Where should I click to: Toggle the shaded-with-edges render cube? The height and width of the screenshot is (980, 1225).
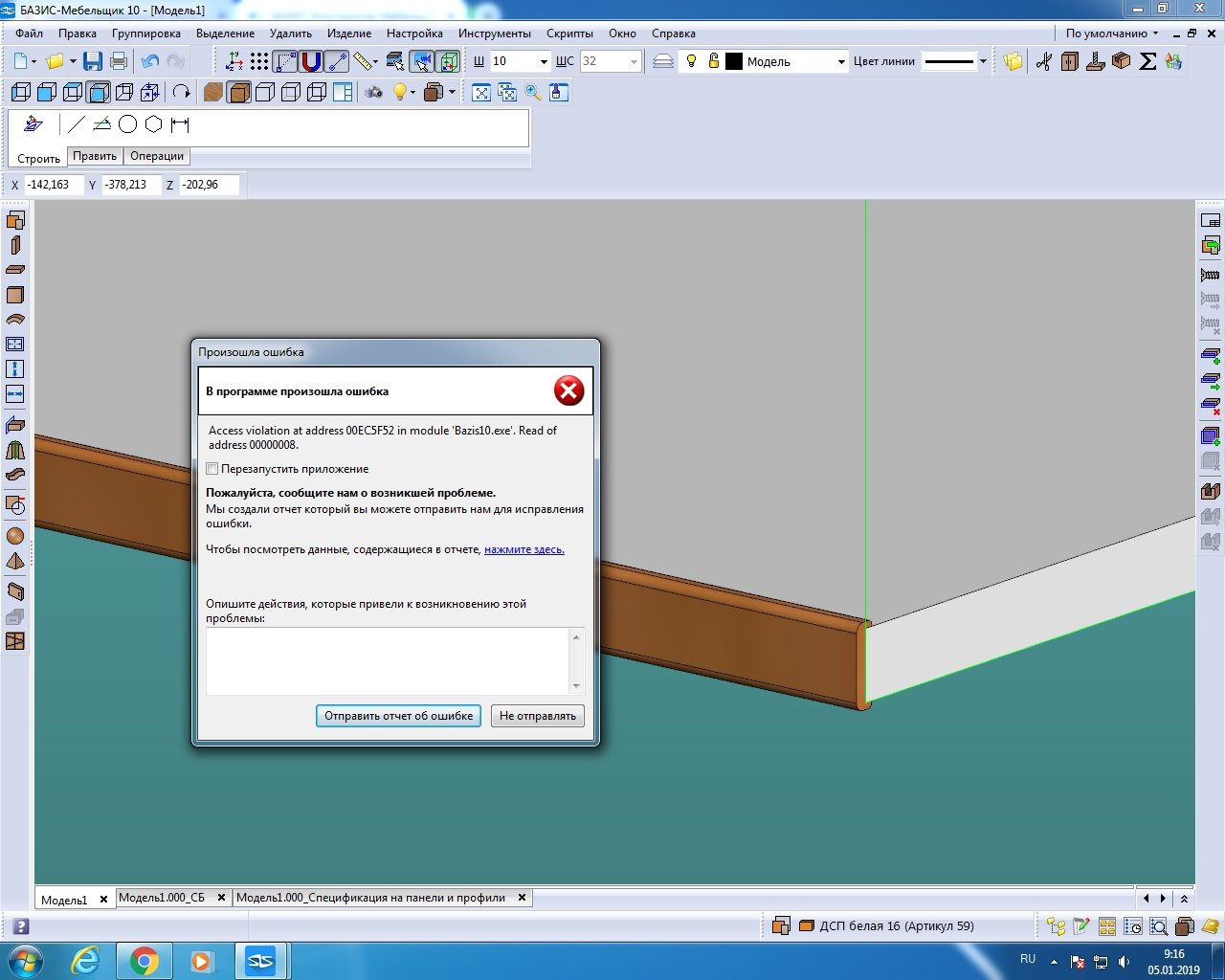pyautogui.click(x=239, y=92)
